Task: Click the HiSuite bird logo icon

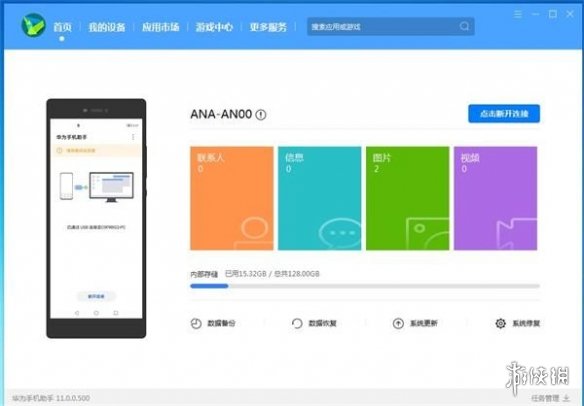Action: pyautogui.click(x=34, y=25)
